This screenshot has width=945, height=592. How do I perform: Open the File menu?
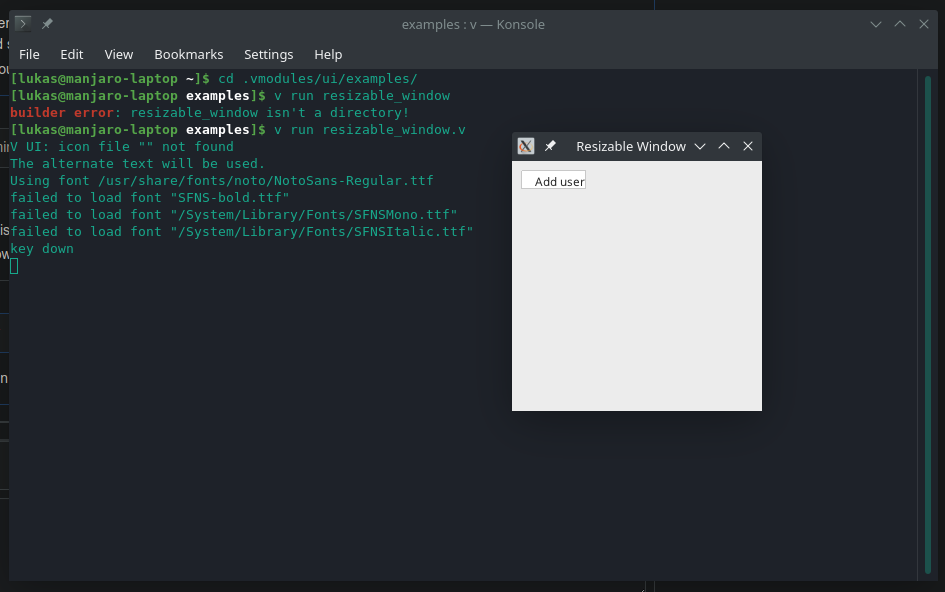click(x=29, y=54)
